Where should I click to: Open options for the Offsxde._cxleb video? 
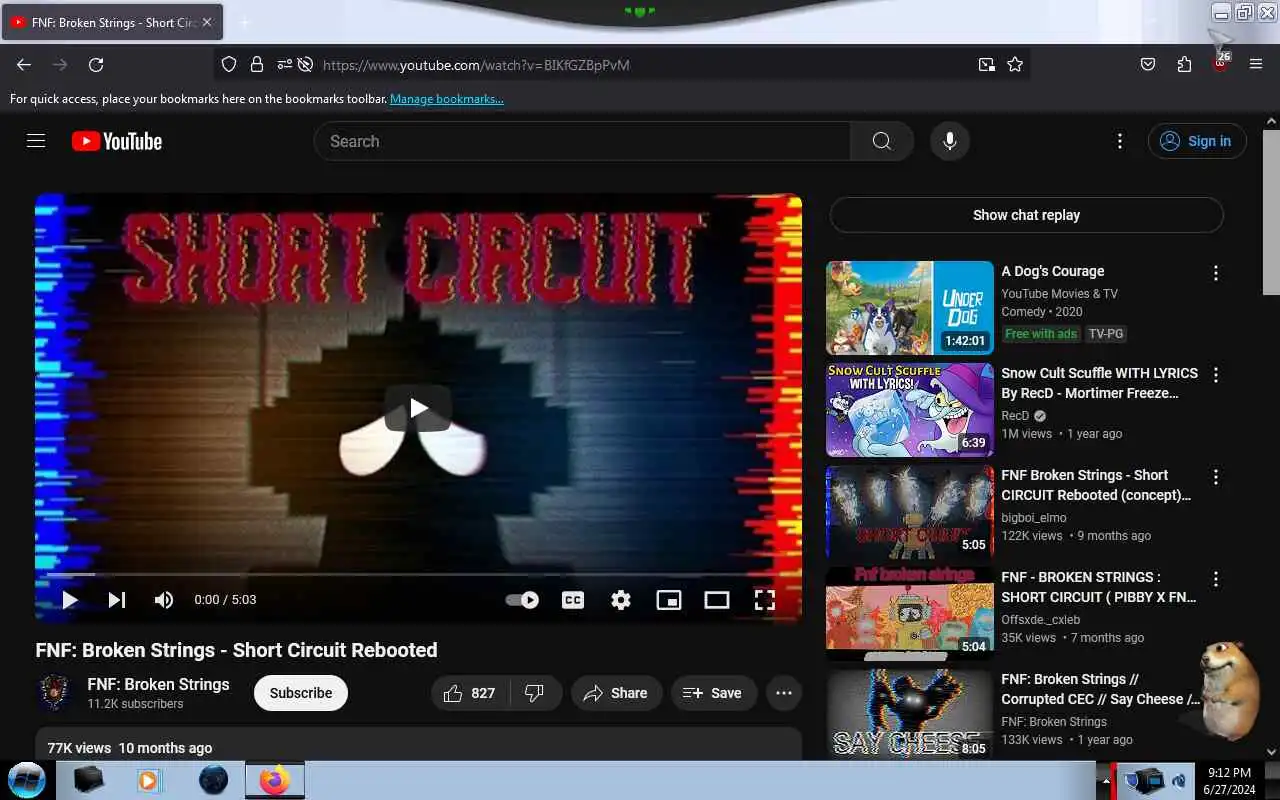1216,579
